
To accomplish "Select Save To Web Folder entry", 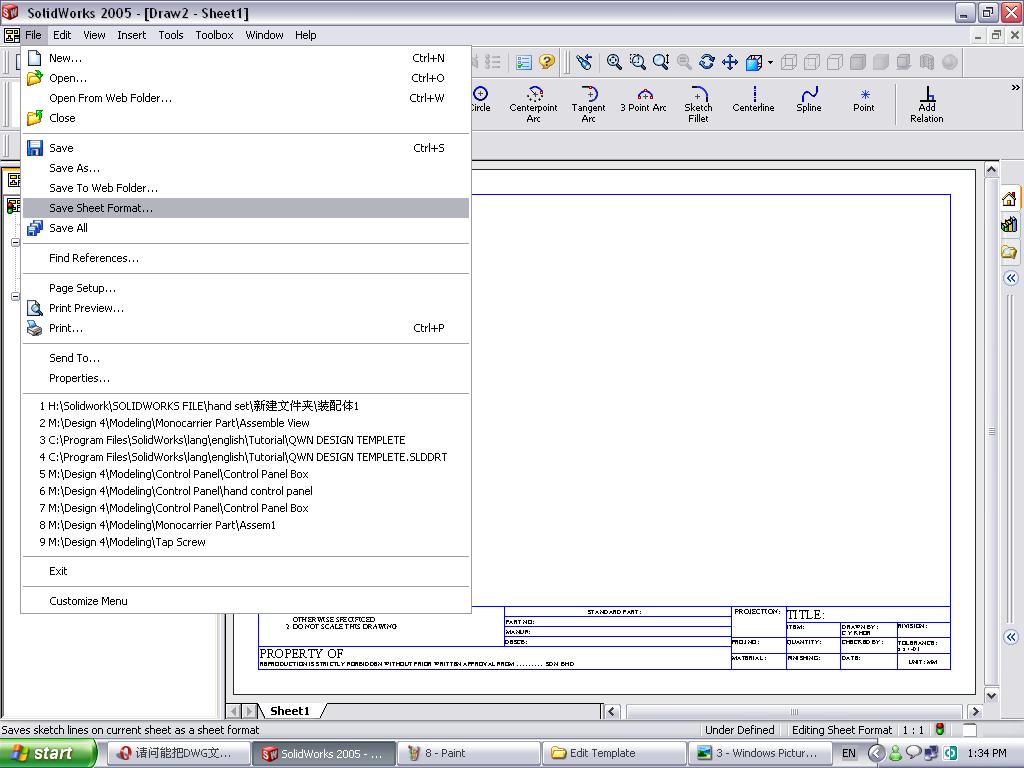I will point(246,188).
